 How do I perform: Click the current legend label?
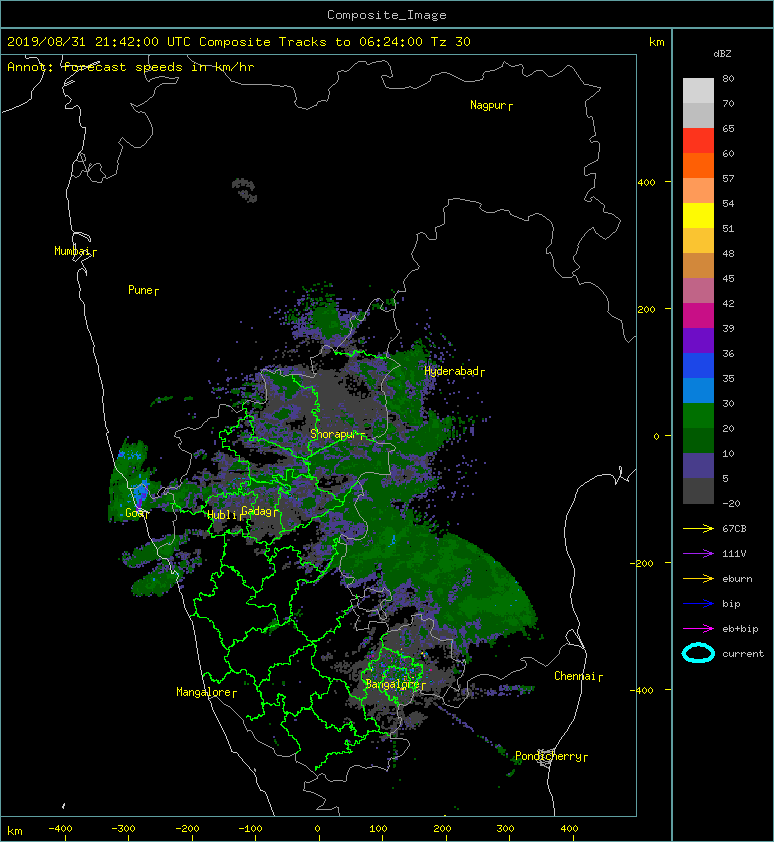(743, 654)
